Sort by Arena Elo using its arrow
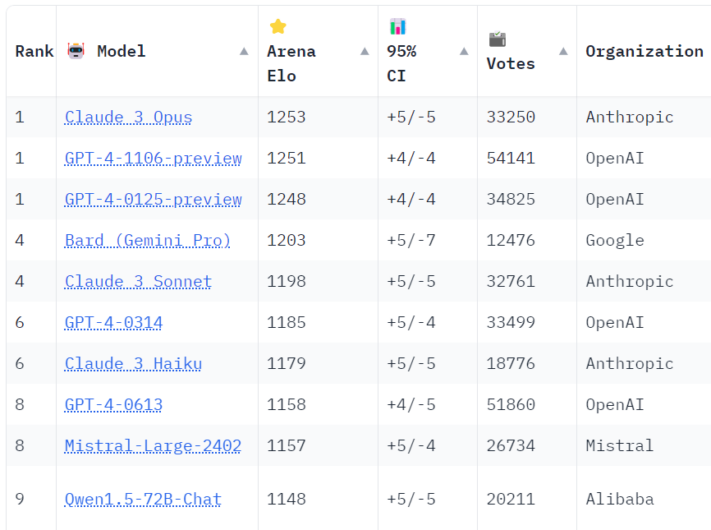The width and height of the screenshot is (711, 530). [364, 51]
